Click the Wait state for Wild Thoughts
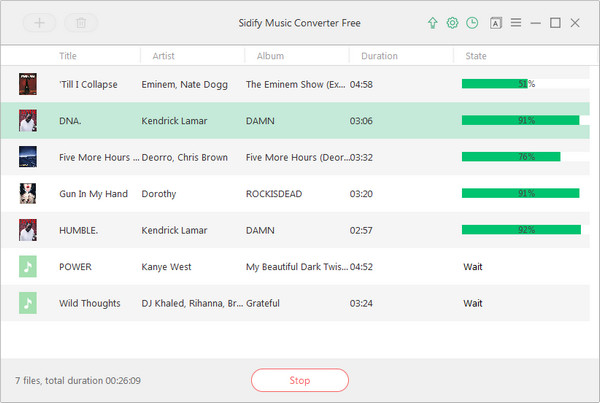600x403 pixels. click(x=473, y=303)
